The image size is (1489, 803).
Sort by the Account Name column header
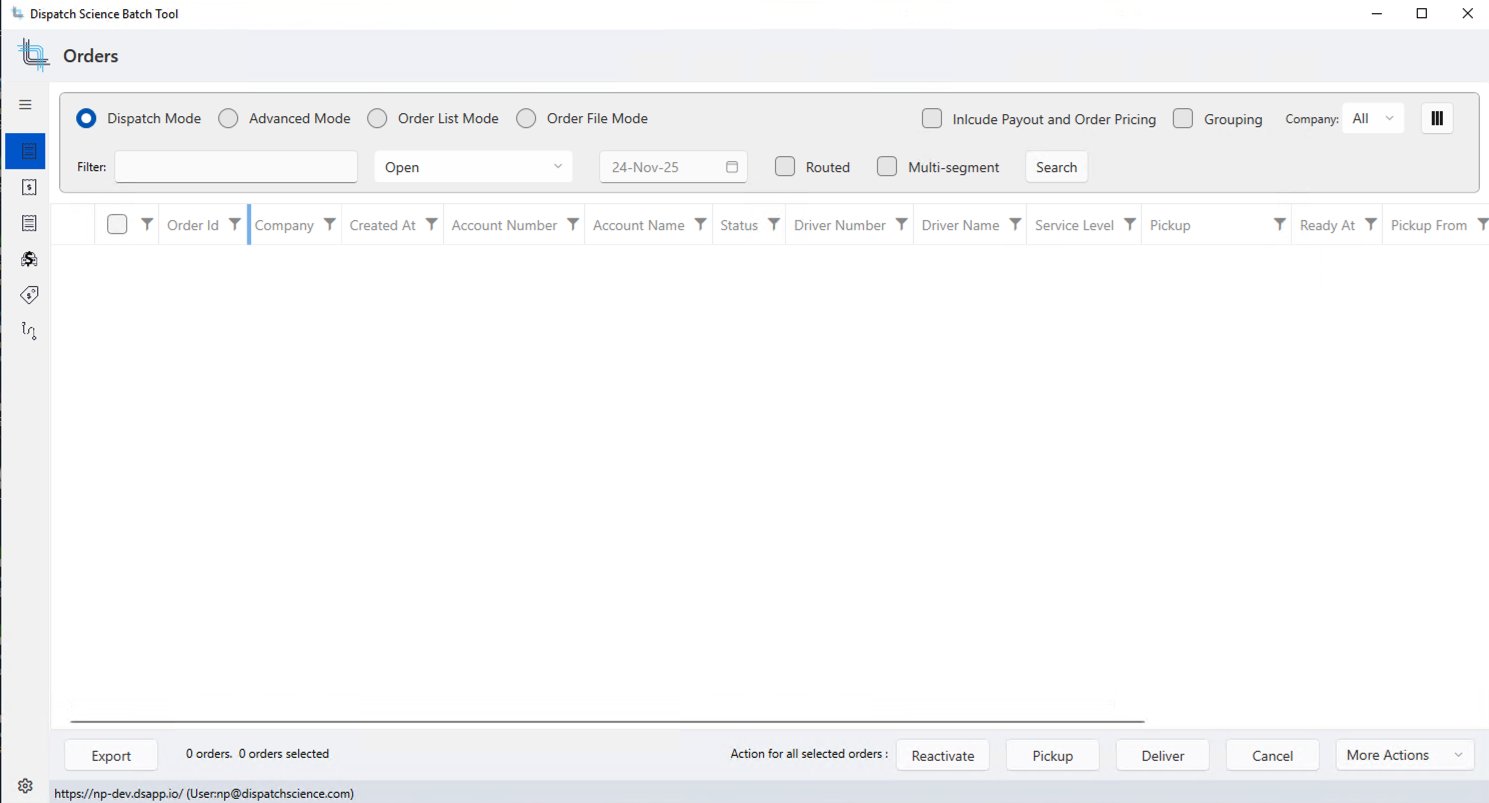coord(639,225)
